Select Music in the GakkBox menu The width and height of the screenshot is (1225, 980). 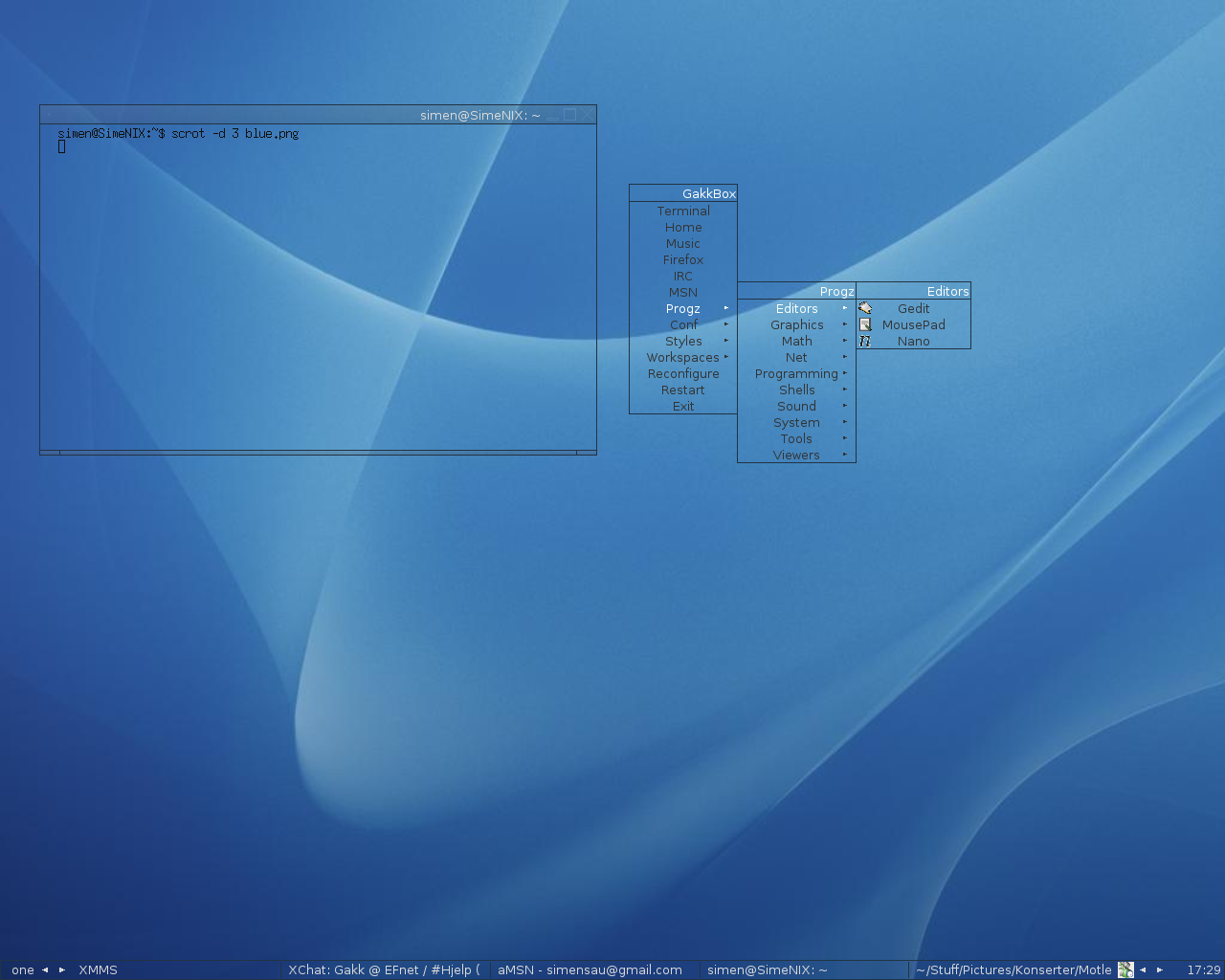(x=683, y=243)
